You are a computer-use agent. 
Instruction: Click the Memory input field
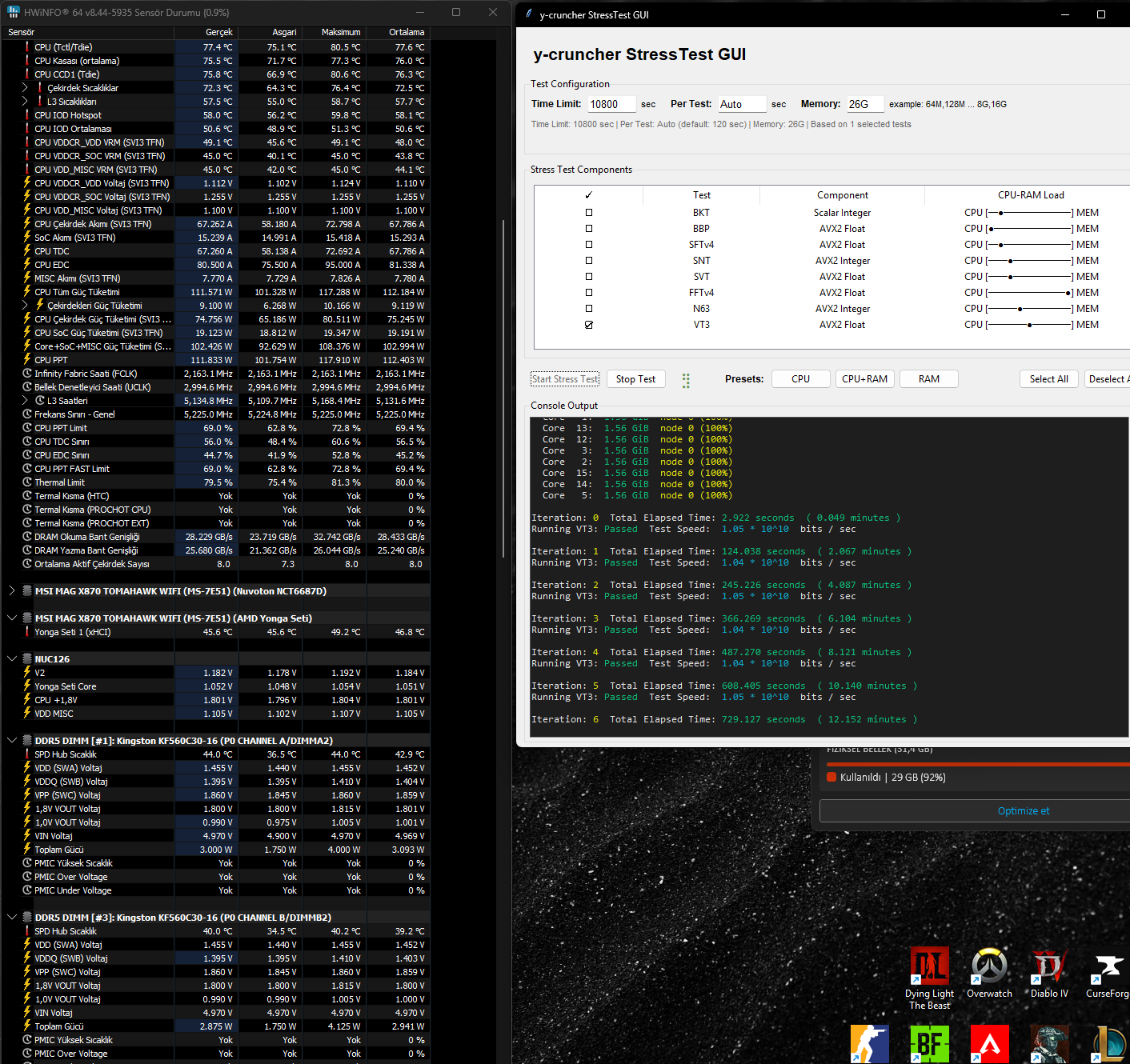coord(865,104)
